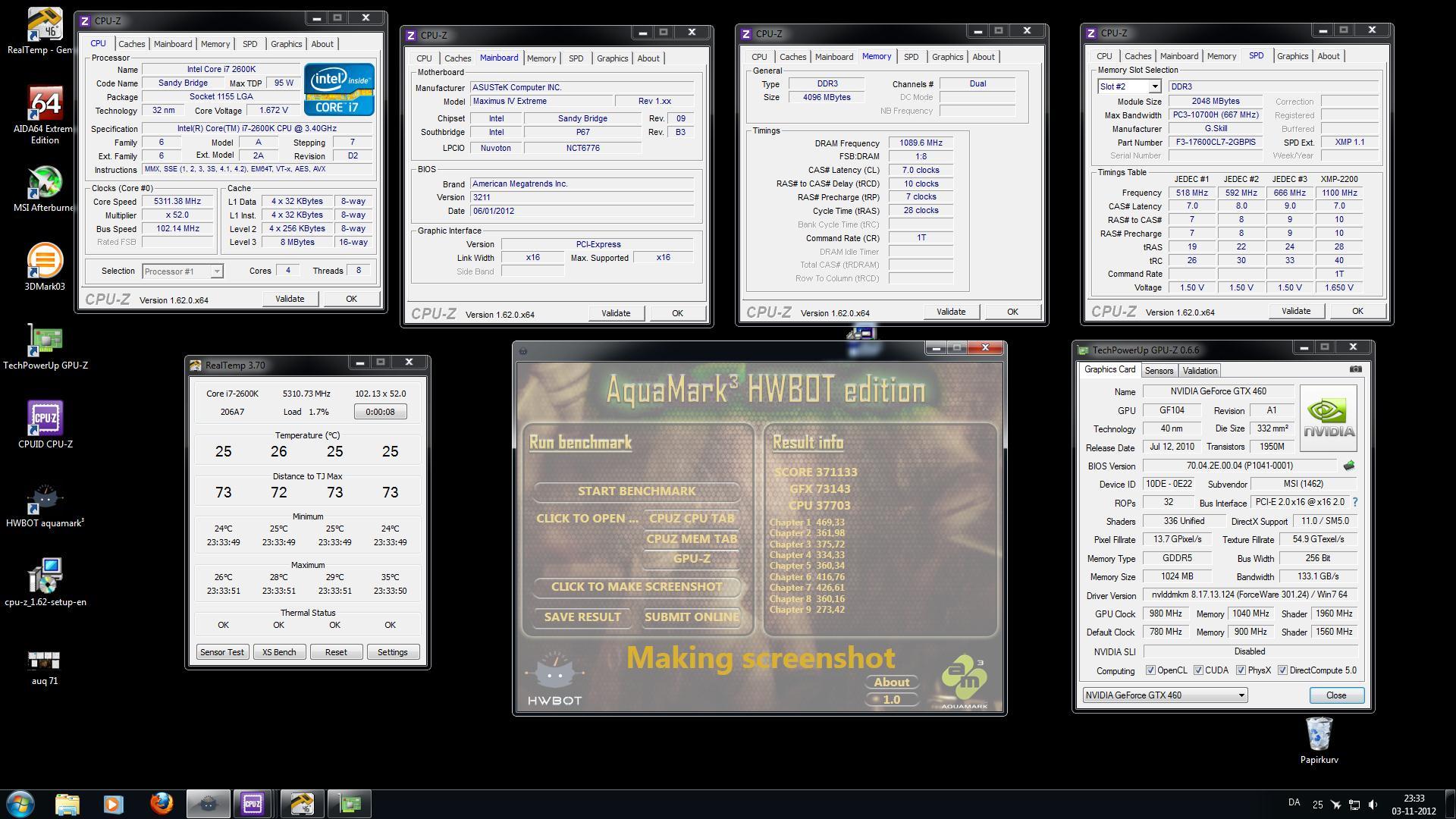Click CPUZ MEM TAB button

(692, 539)
